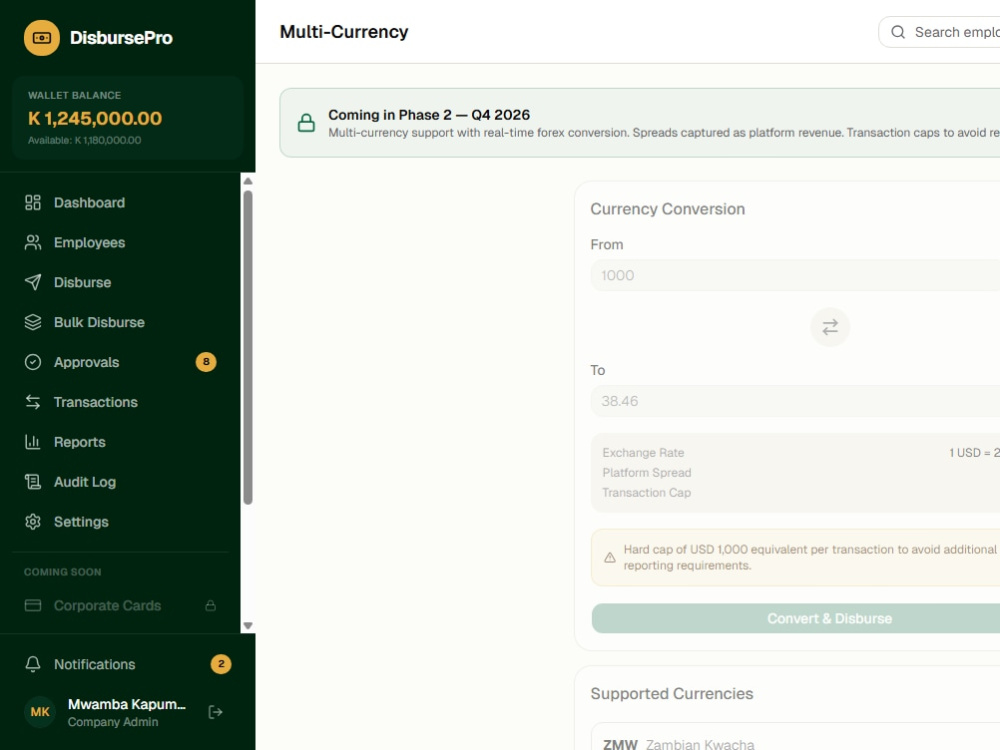Click the sidebar scrollbar thumb

pyautogui.click(x=248, y=348)
